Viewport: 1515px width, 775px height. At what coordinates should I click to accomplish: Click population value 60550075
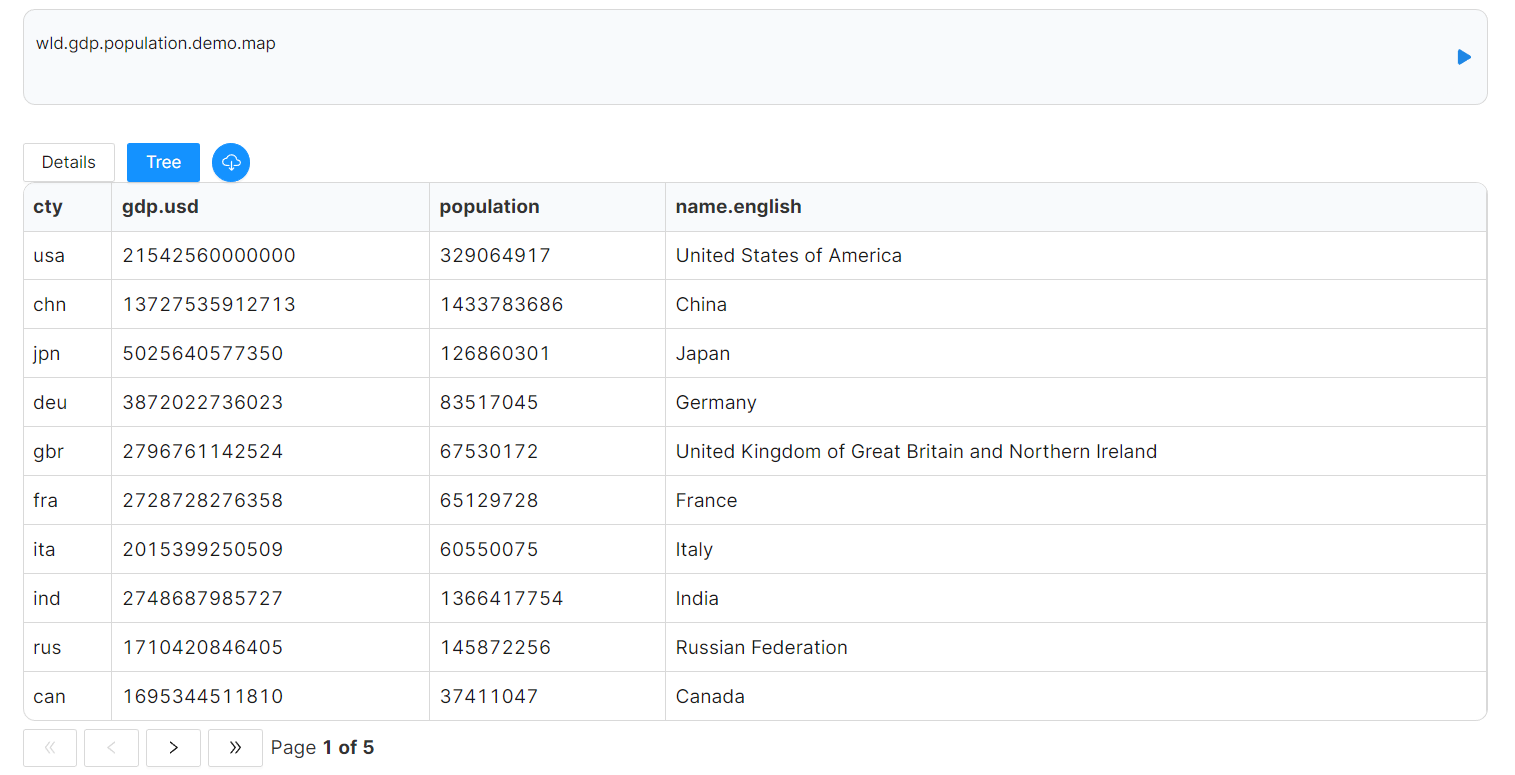coord(489,550)
